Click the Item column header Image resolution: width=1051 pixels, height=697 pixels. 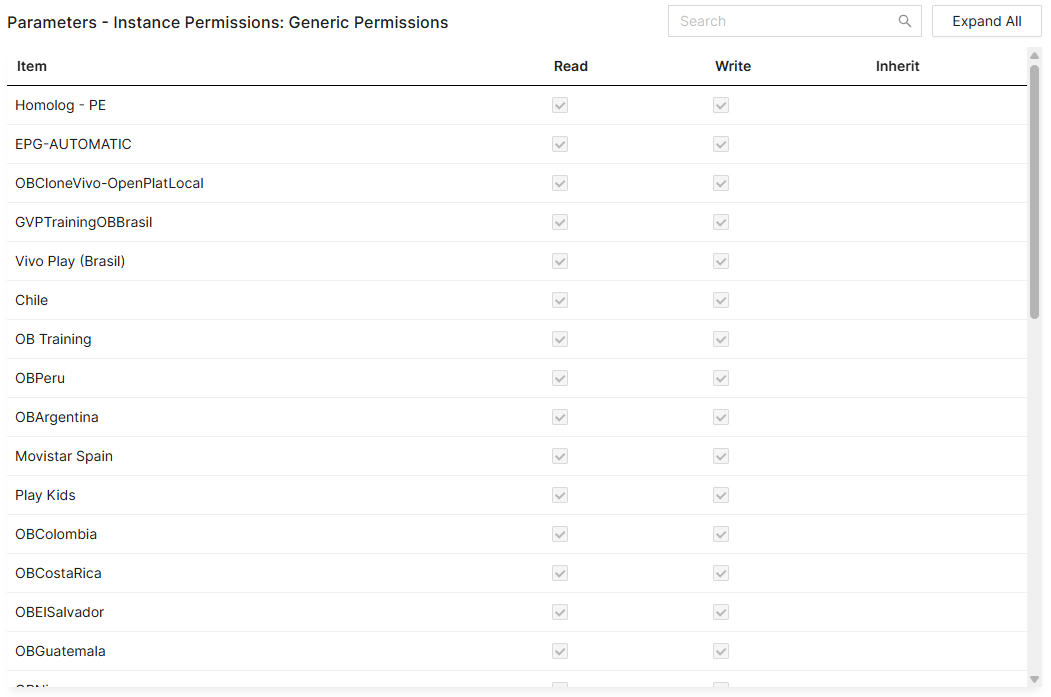(x=32, y=66)
